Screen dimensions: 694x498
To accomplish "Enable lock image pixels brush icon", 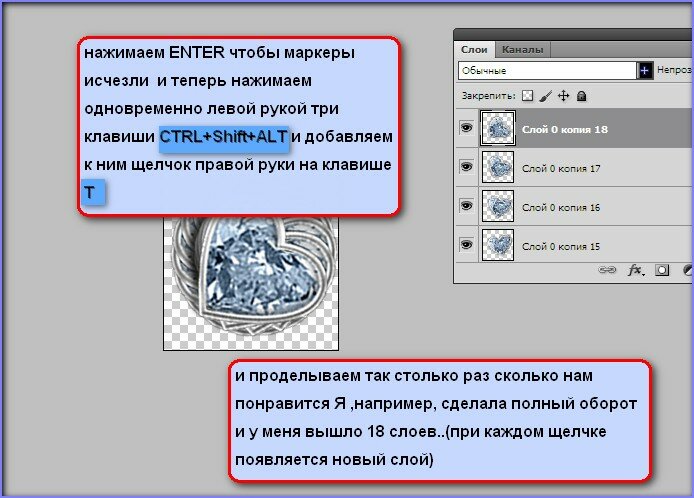I will tap(546, 96).
